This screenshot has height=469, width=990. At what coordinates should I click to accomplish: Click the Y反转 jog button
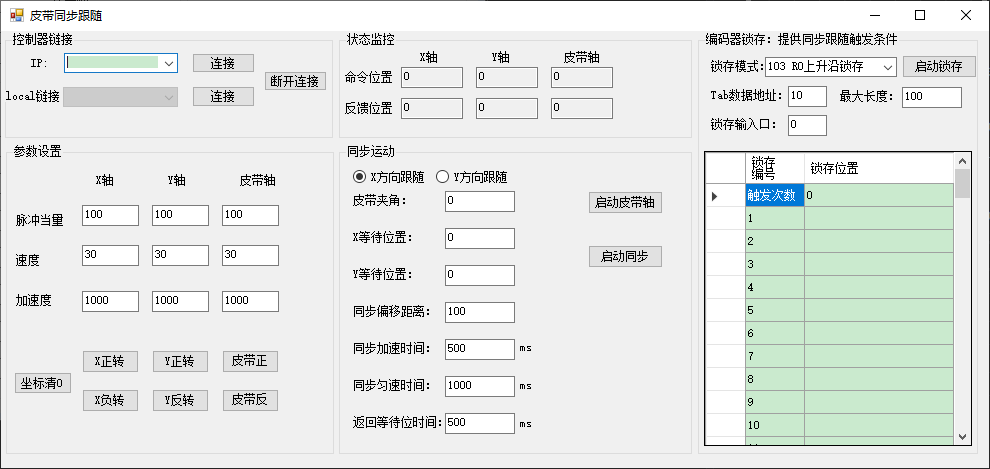point(180,400)
